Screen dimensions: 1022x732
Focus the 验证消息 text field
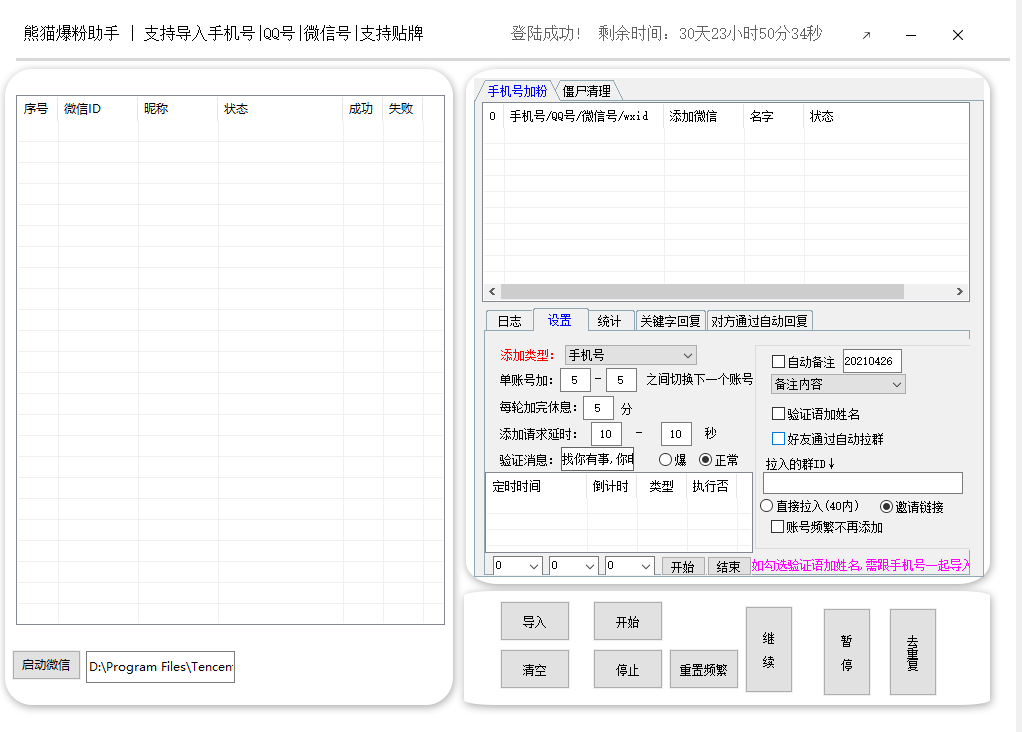(597, 460)
